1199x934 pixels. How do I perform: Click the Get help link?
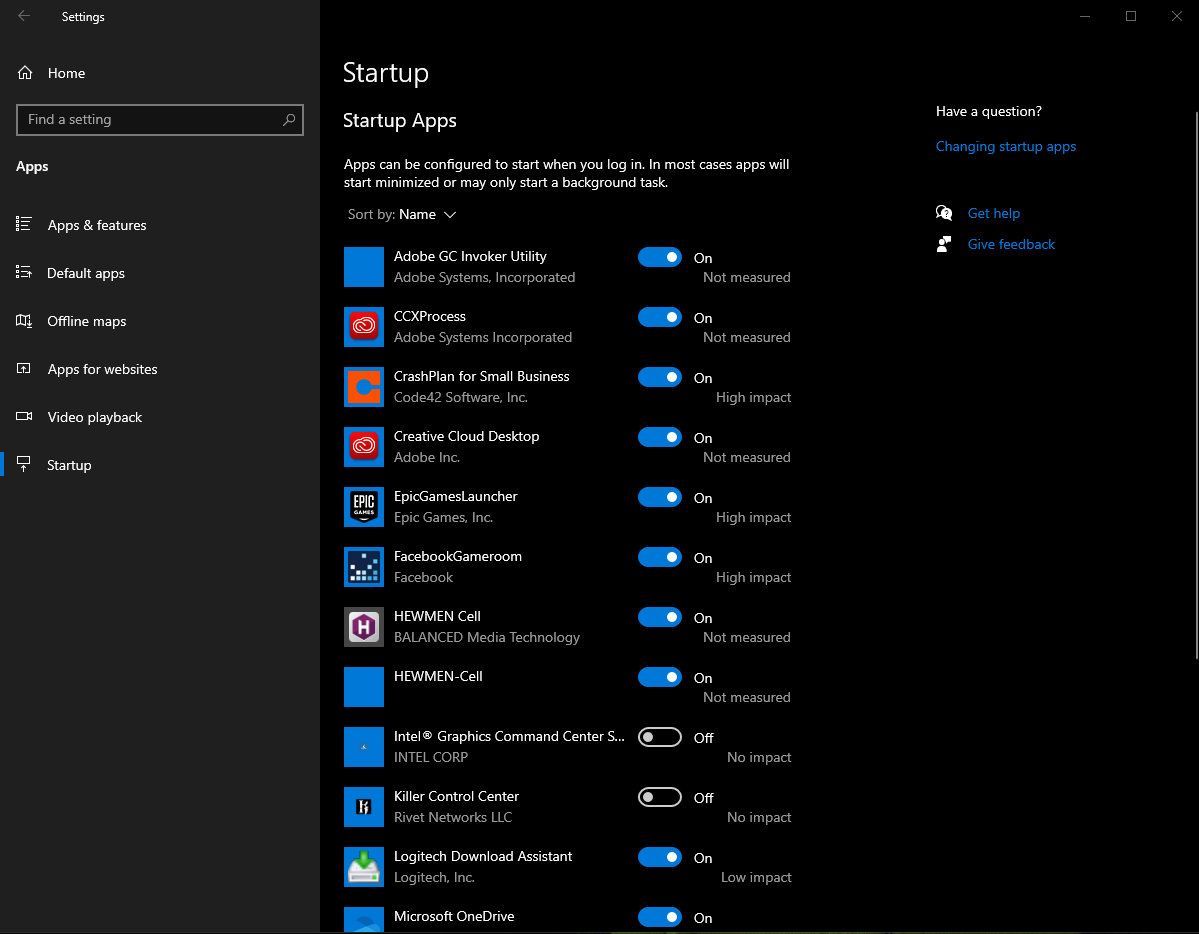(x=993, y=213)
